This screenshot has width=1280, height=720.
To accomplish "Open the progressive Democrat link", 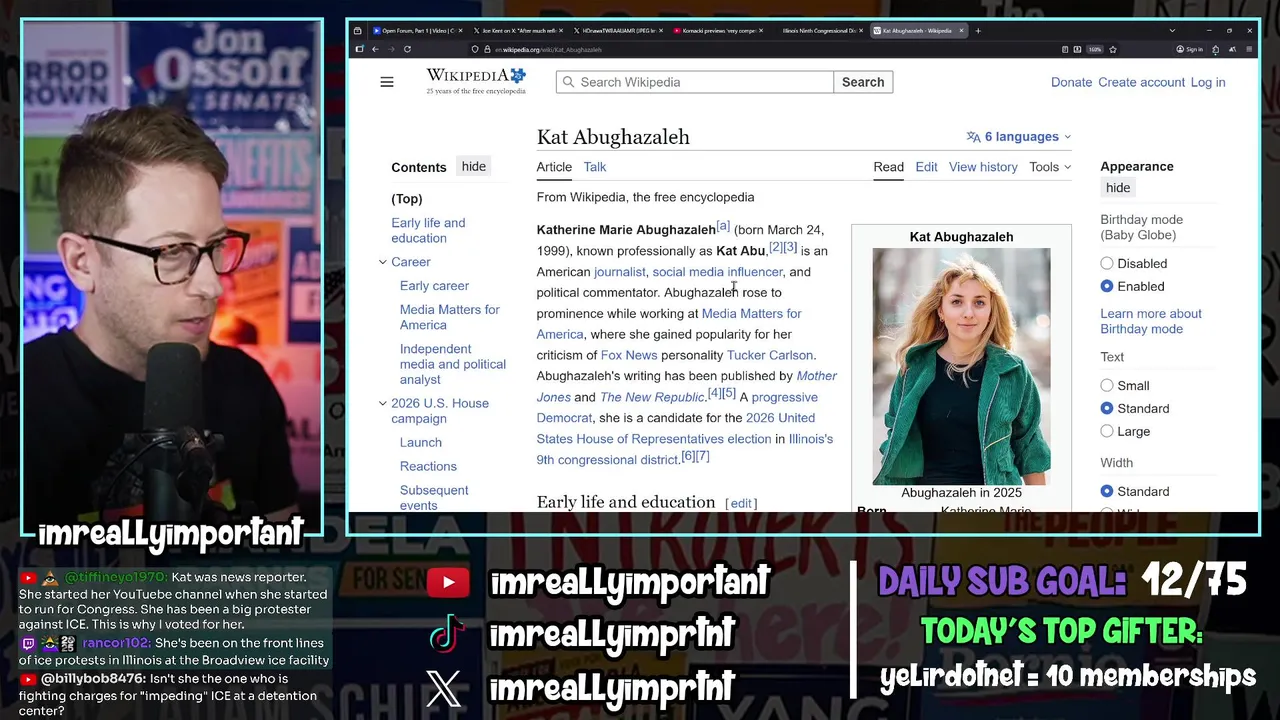I will pos(677,407).
